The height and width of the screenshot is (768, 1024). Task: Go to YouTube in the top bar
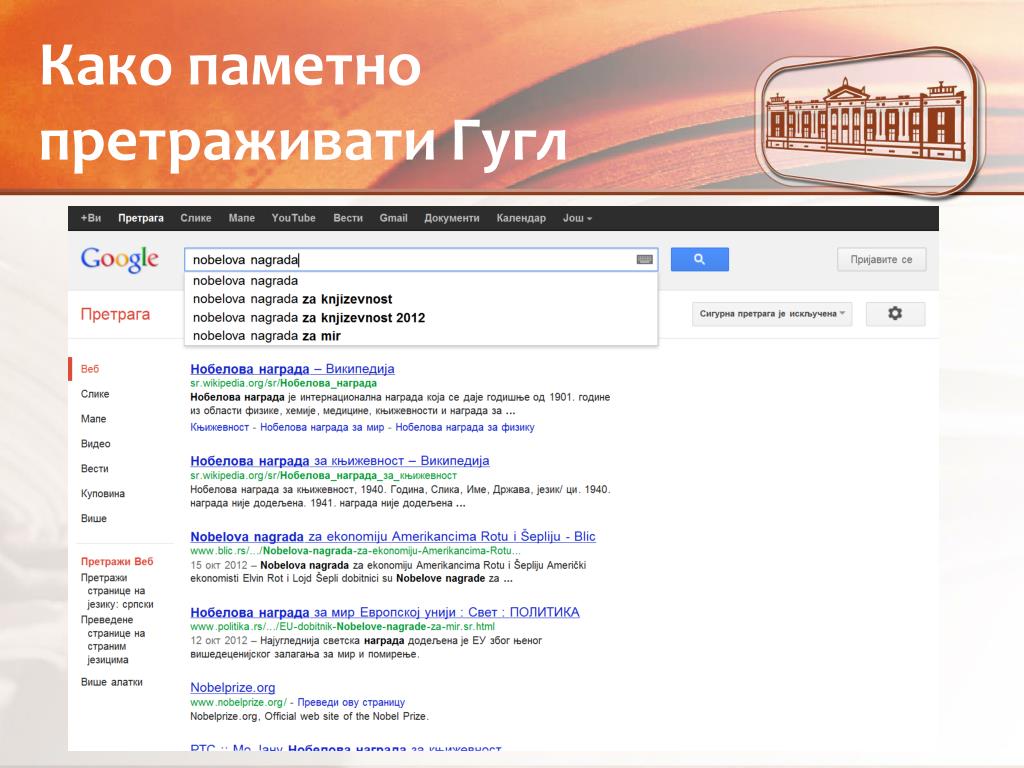[293, 218]
